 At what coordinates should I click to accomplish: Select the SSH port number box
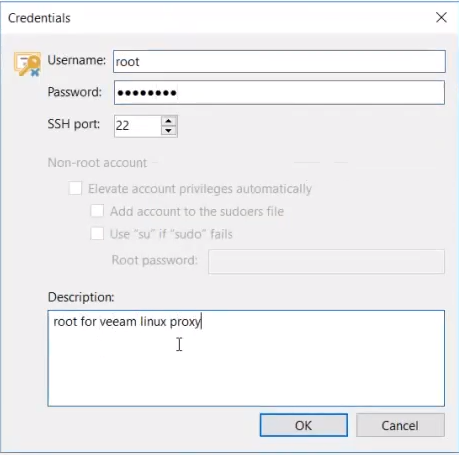click(x=138, y=126)
